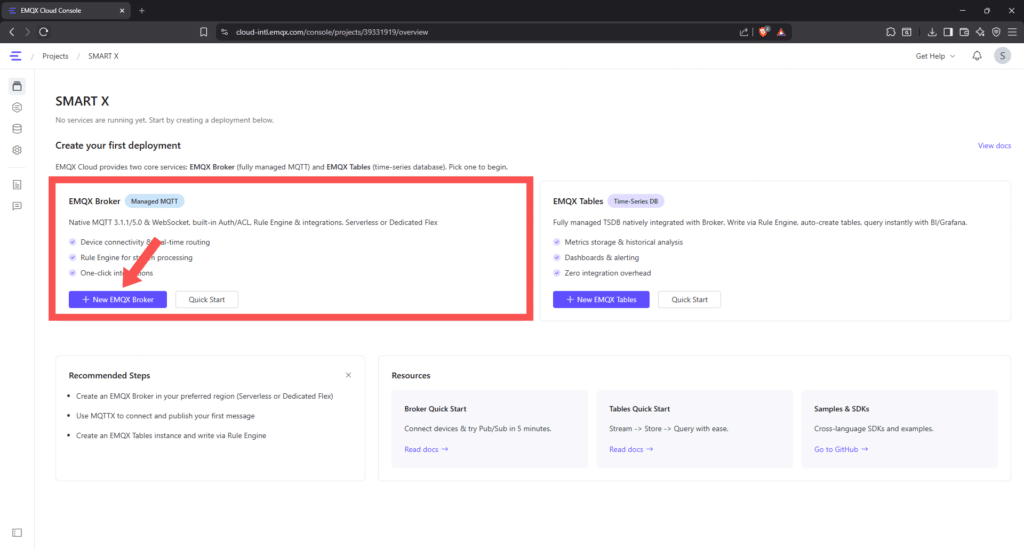Close the EMQX Cloud Console tab
Screen dimensions: 1024x550
(121, 10)
